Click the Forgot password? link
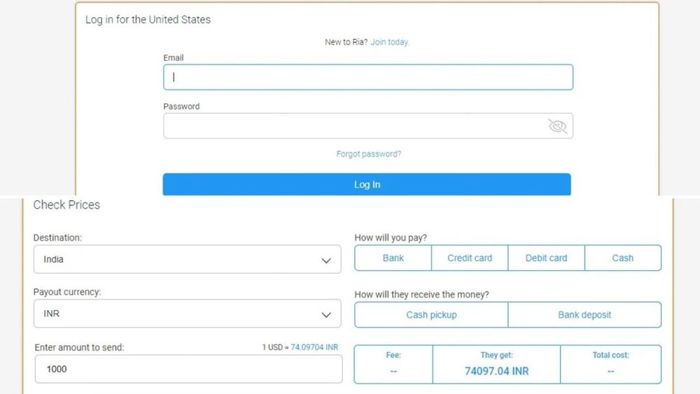 tap(369, 154)
